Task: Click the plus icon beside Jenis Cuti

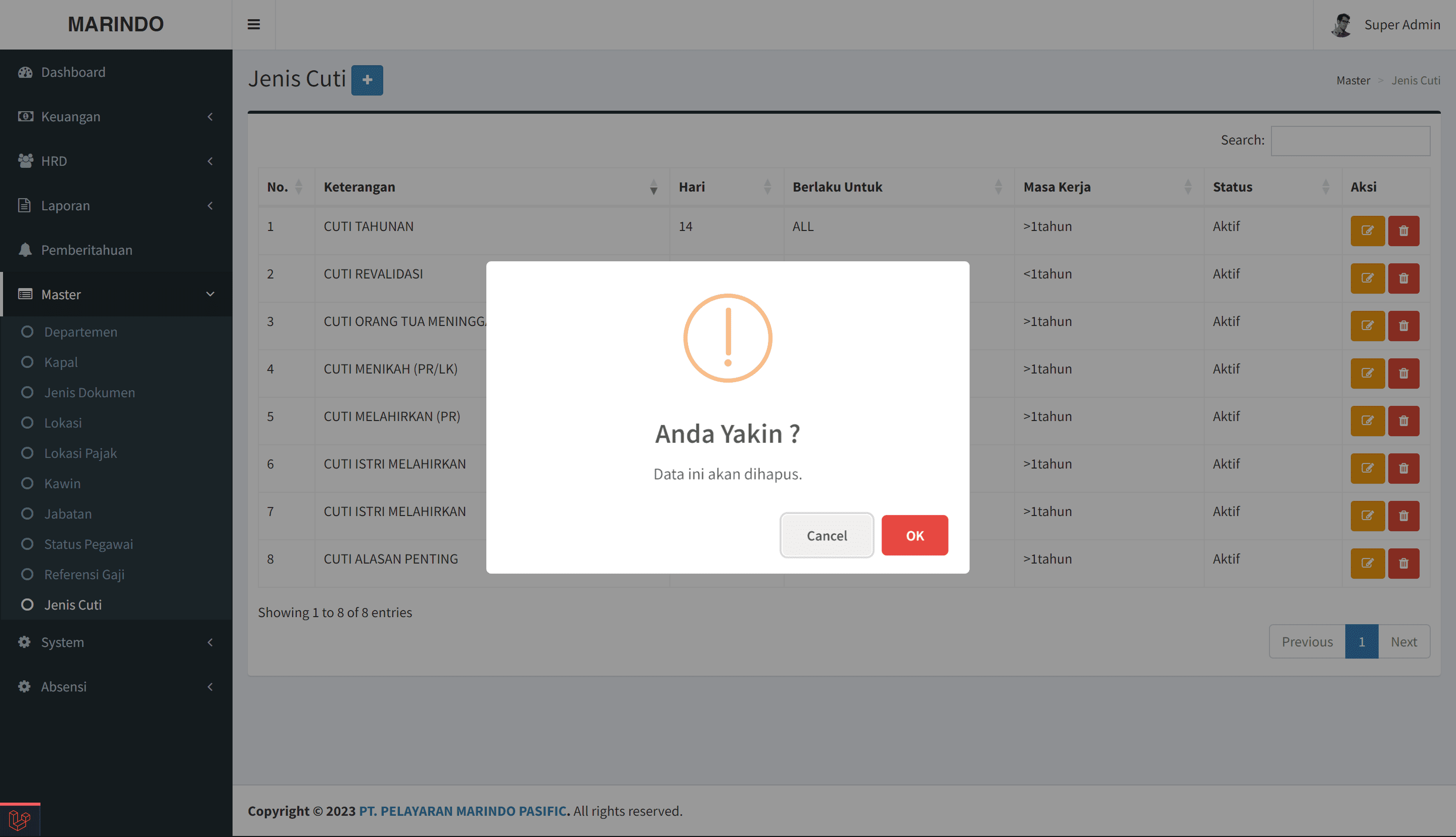Action: [x=367, y=80]
